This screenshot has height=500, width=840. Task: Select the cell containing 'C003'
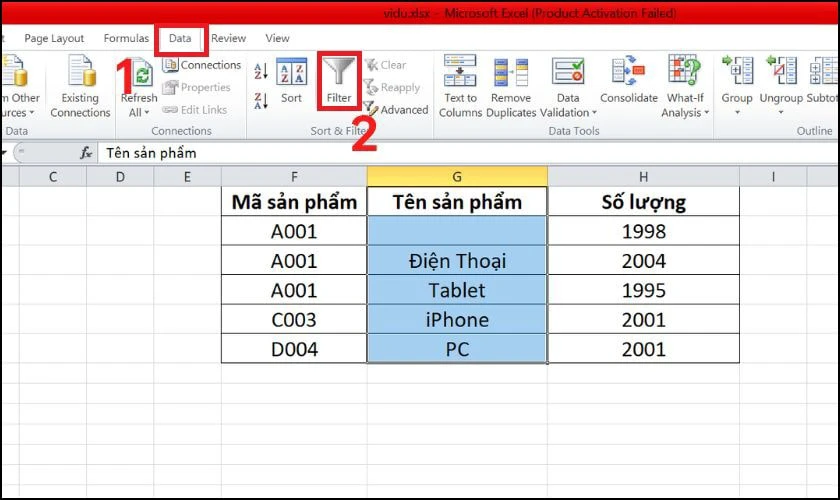click(x=294, y=319)
